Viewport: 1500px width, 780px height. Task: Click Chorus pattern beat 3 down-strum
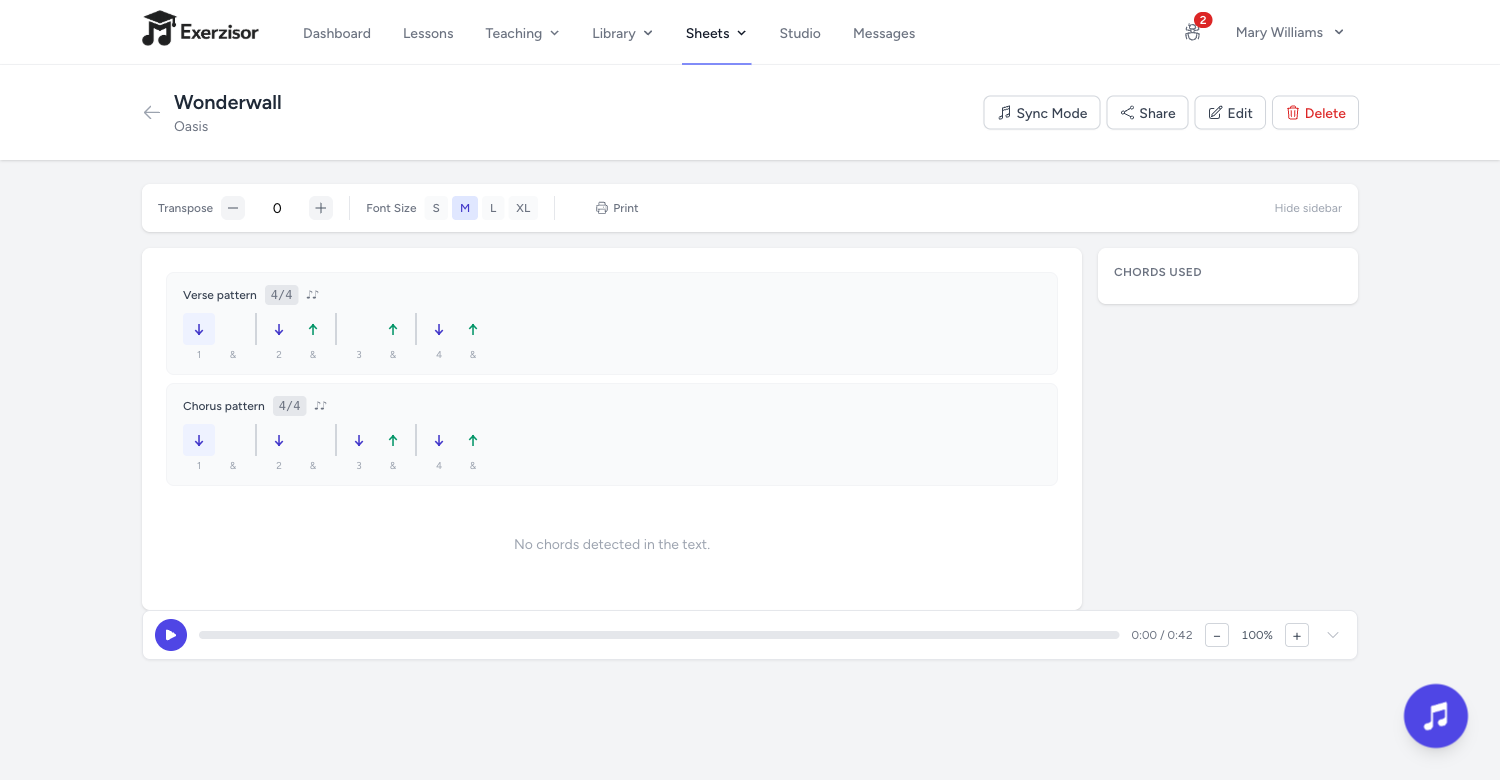coord(359,440)
